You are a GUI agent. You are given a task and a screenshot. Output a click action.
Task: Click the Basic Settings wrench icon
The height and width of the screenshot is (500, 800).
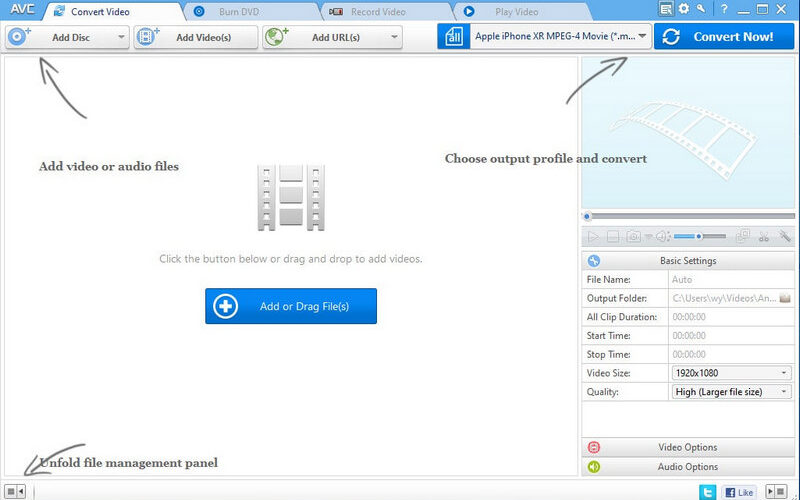pyautogui.click(x=594, y=261)
